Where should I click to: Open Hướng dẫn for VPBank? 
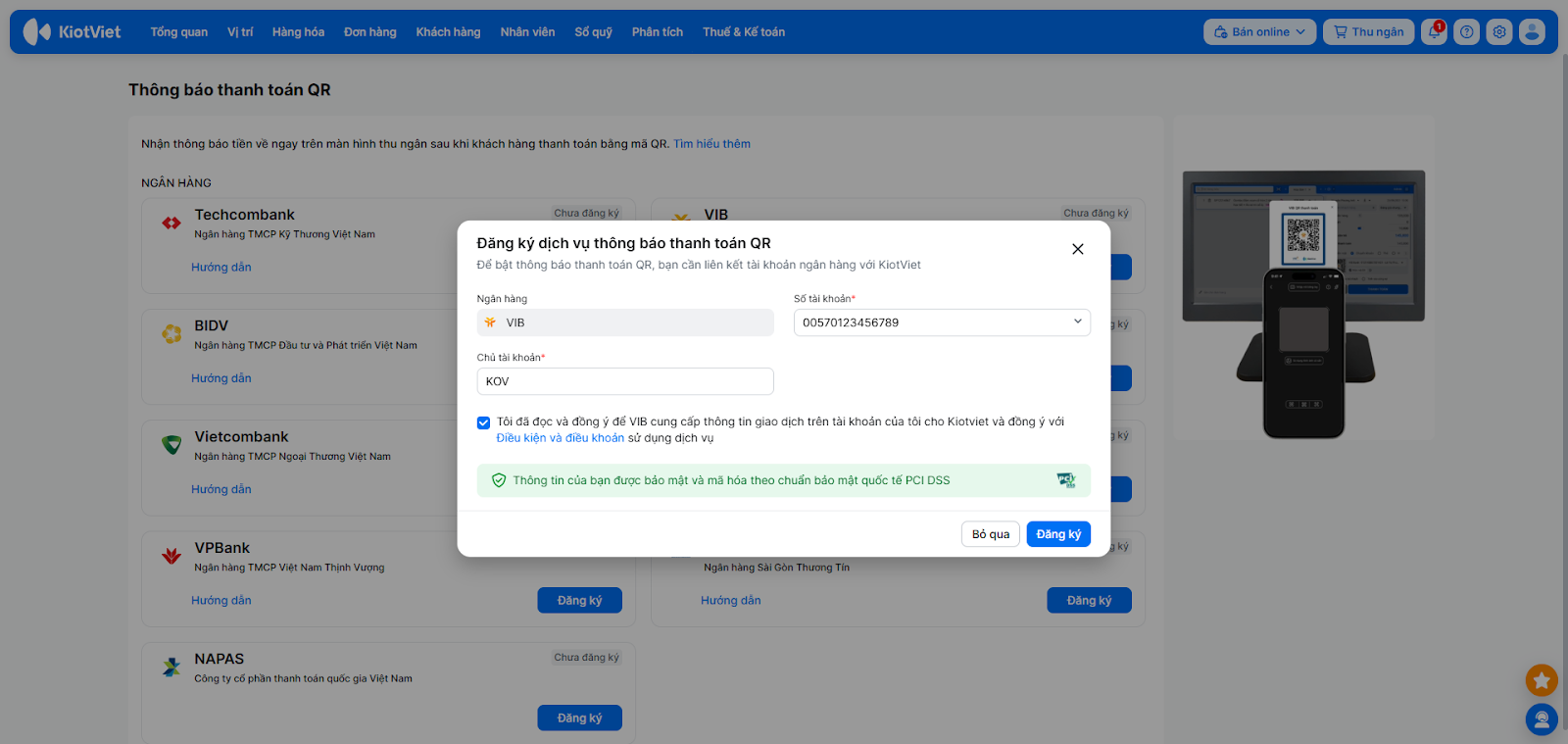(221, 600)
